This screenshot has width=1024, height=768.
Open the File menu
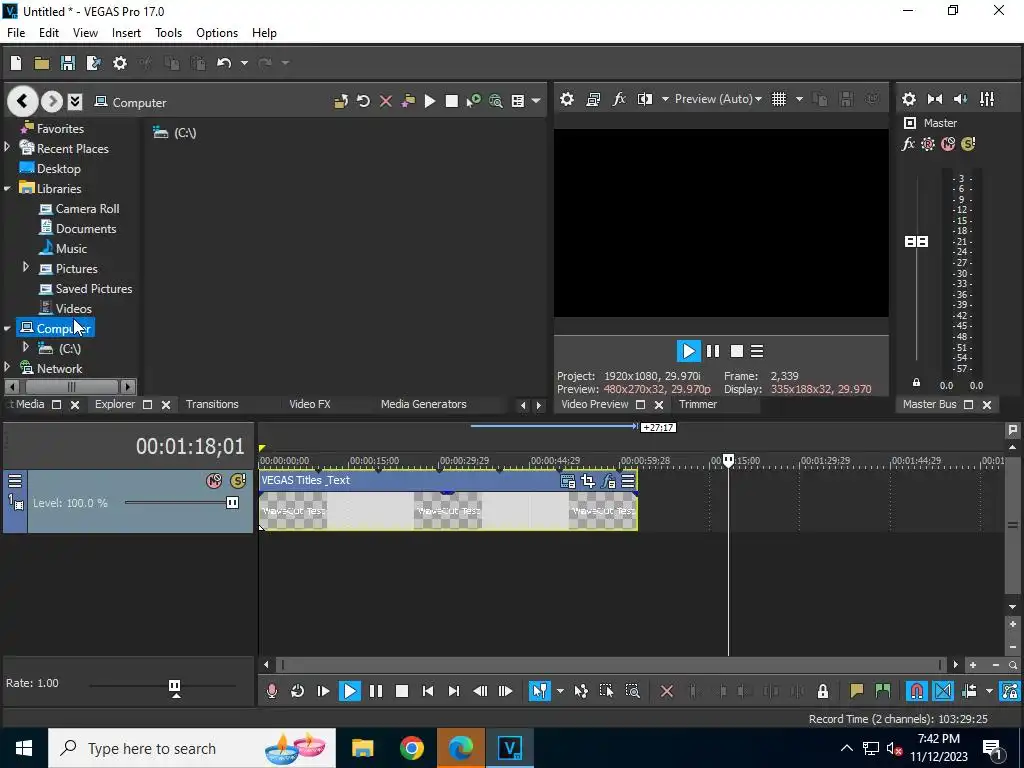pos(16,33)
